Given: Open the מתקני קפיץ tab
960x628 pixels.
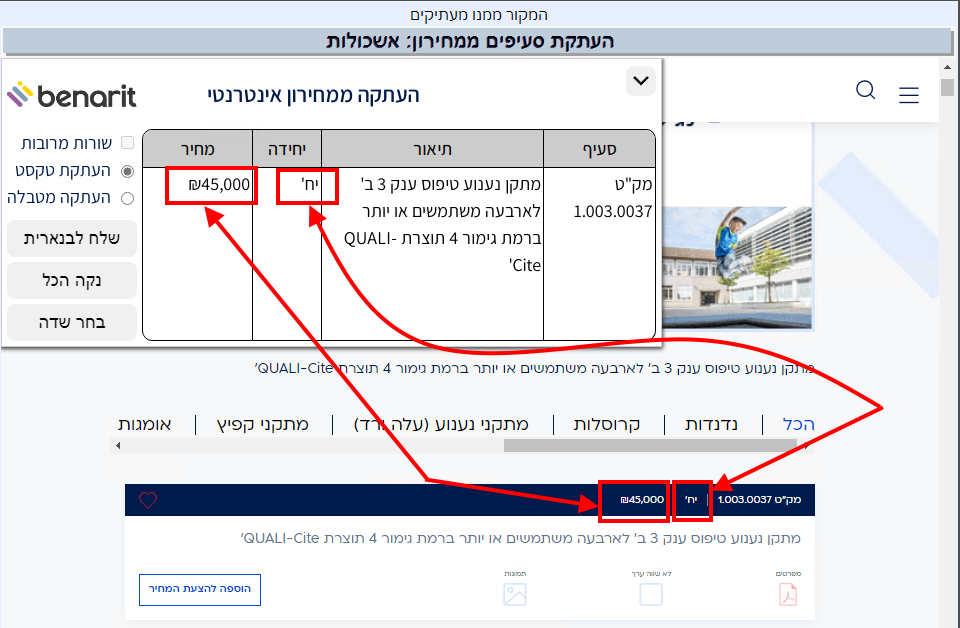Looking at the screenshot, I should pos(263,424).
